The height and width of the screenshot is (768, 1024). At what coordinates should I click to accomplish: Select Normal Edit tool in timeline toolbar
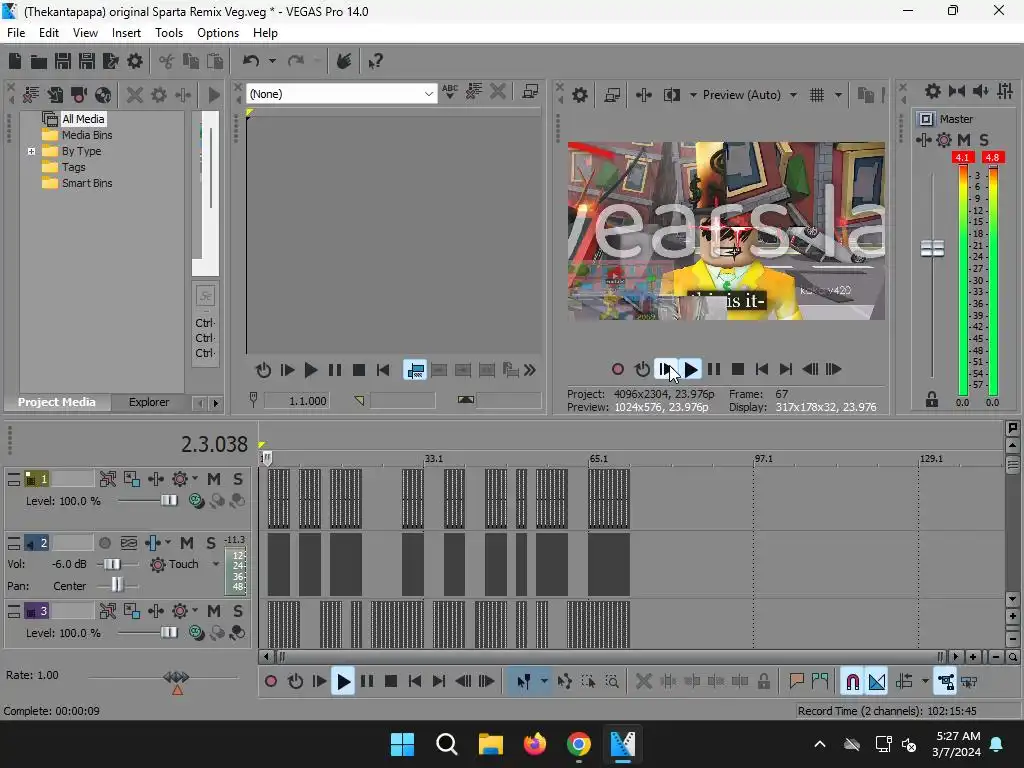524,682
